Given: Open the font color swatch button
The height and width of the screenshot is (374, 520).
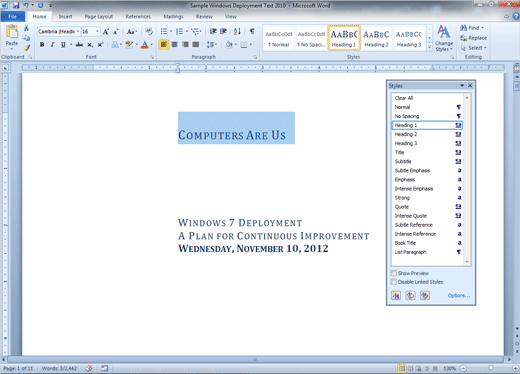Looking at the screenshot, I should 145,45.
